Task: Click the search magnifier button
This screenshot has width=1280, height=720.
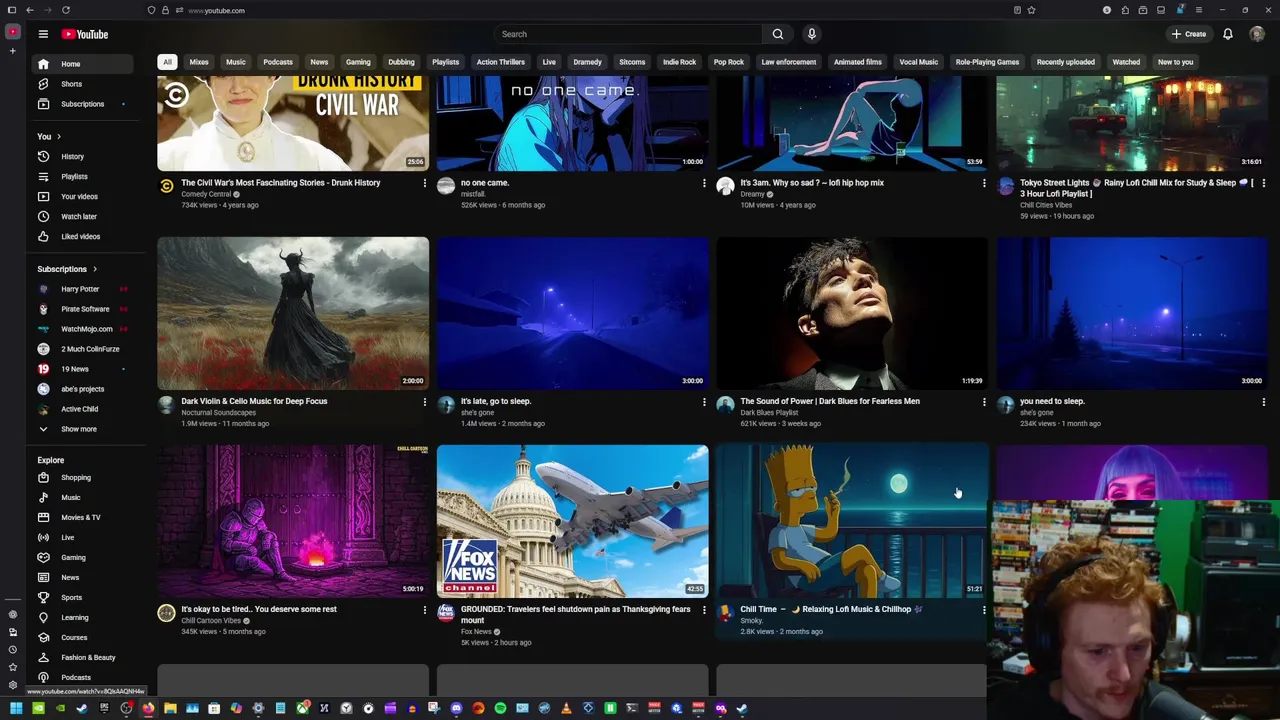Action: click(777, 34)
